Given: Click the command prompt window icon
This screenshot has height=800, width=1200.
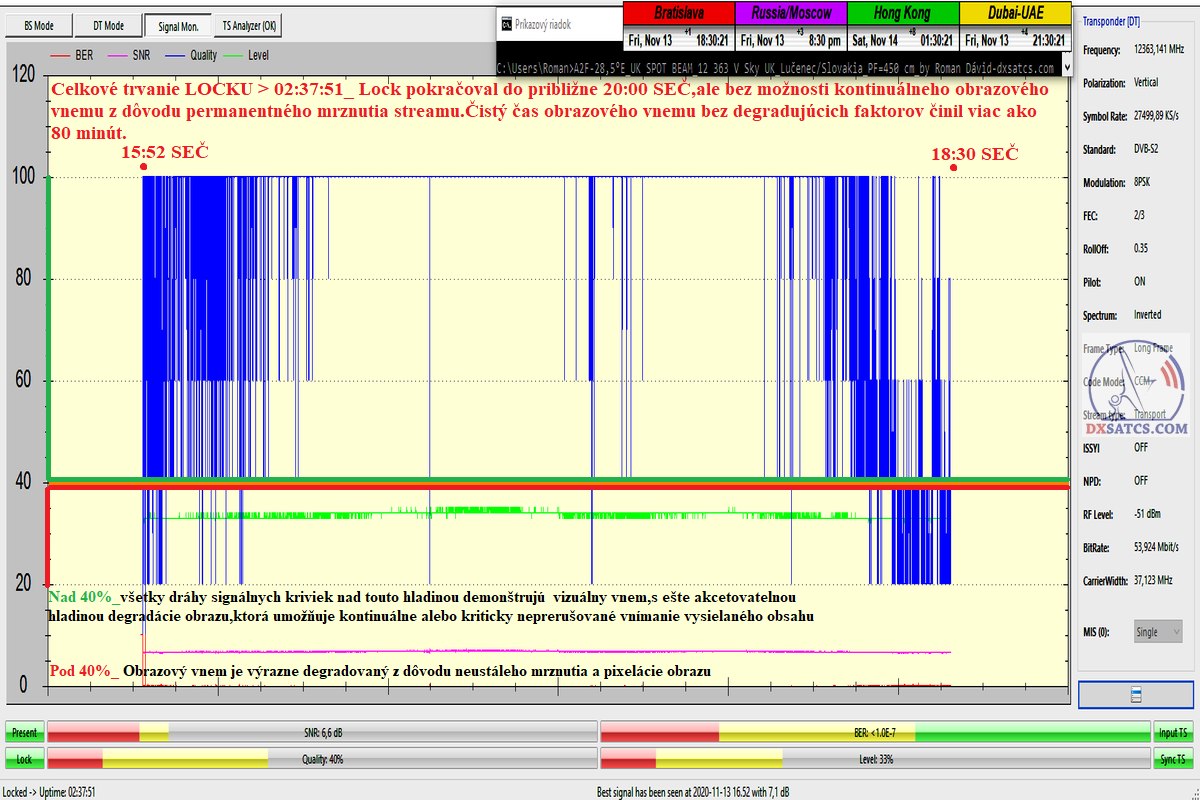Looking at the screenshot, I should tap(506, 22).
